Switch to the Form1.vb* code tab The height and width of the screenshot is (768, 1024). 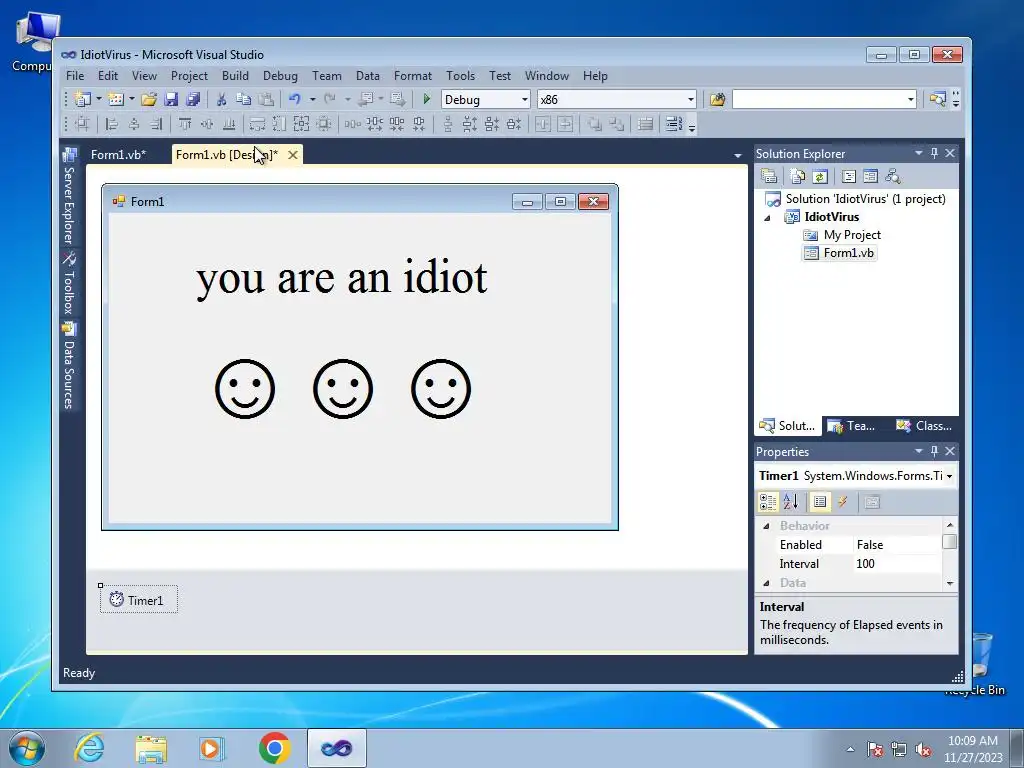click(x=118, y=155)
